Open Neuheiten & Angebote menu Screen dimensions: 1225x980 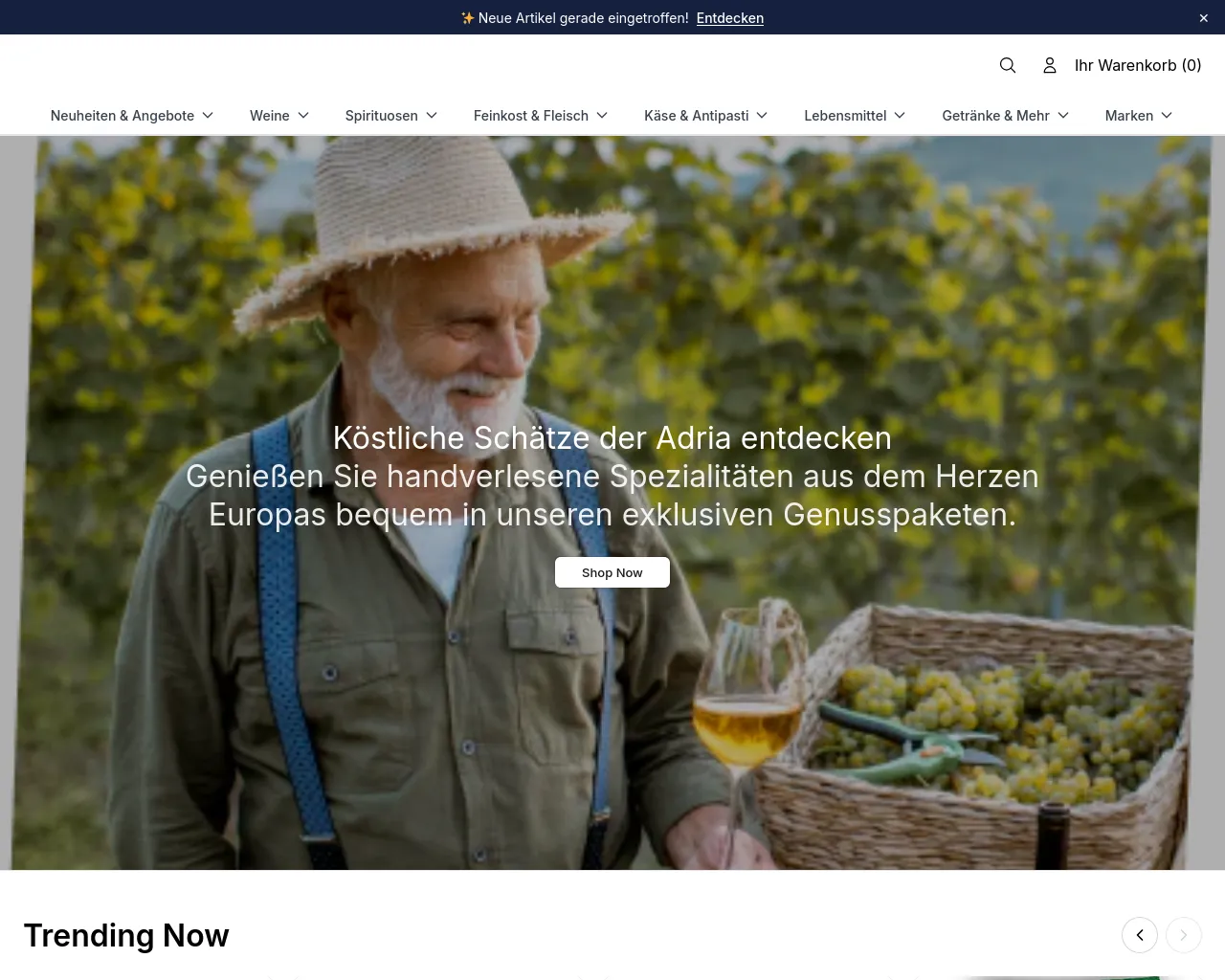(x=132, y=116)
